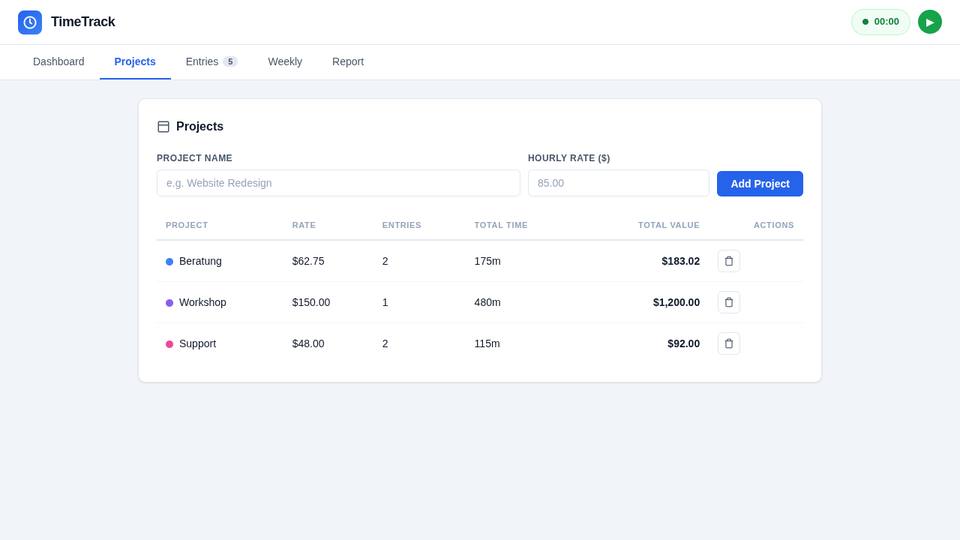Click the PROJECT column header
960x540 pixels.
pos(187,225)
